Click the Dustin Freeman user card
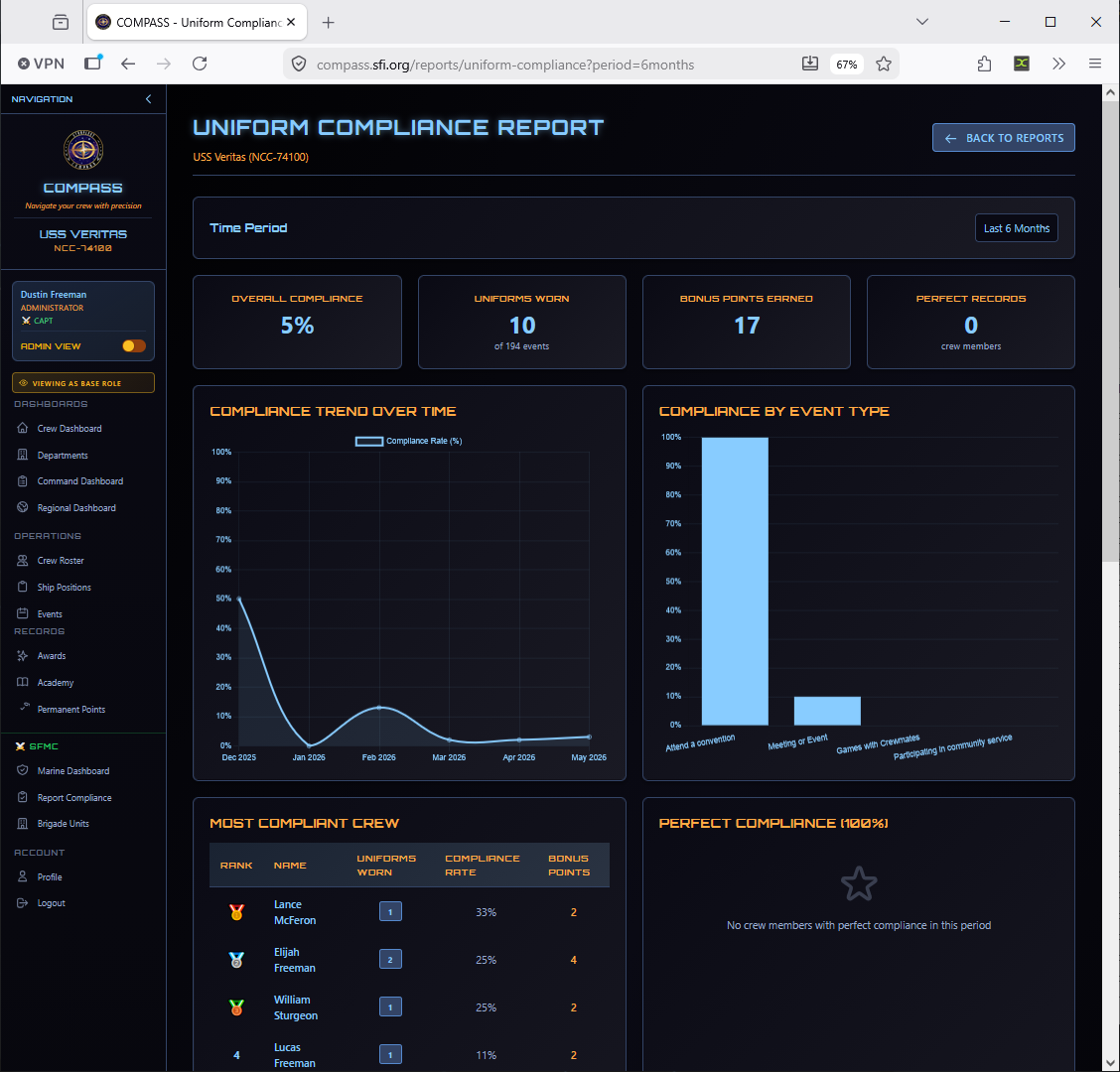 point(82,321)
